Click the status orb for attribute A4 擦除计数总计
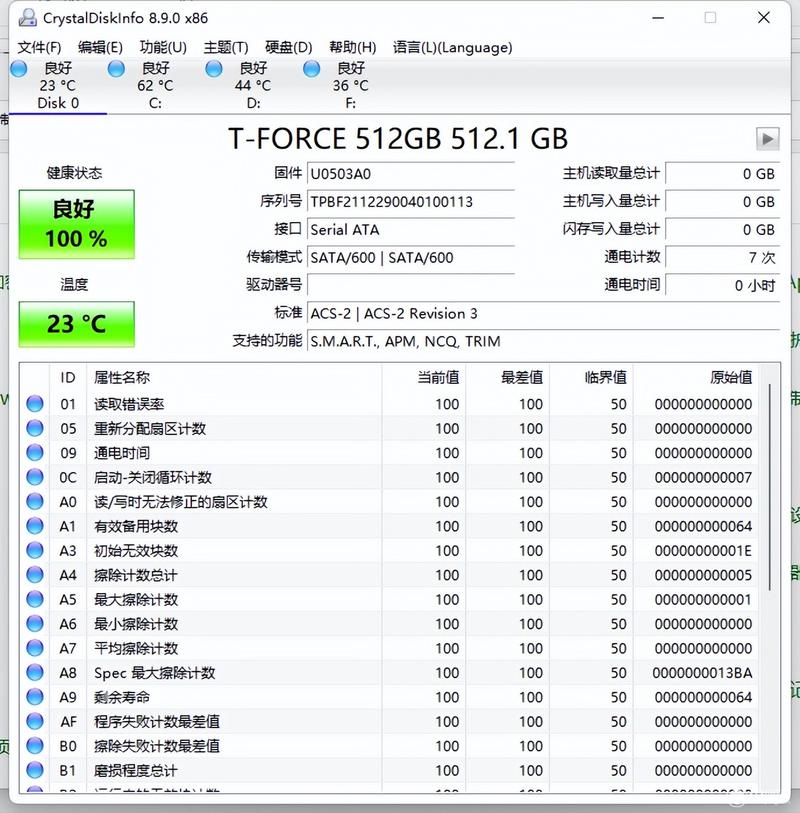 tap(35, 574)
